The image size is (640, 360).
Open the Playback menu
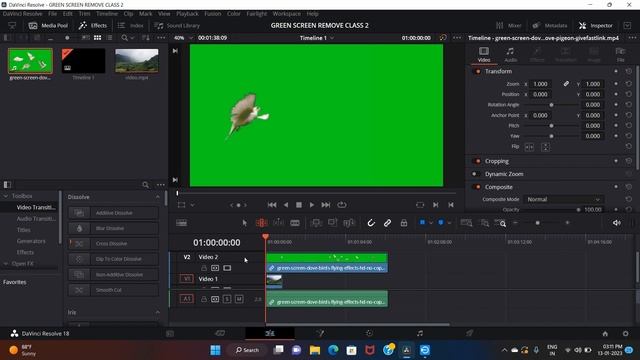coord(187,13)
